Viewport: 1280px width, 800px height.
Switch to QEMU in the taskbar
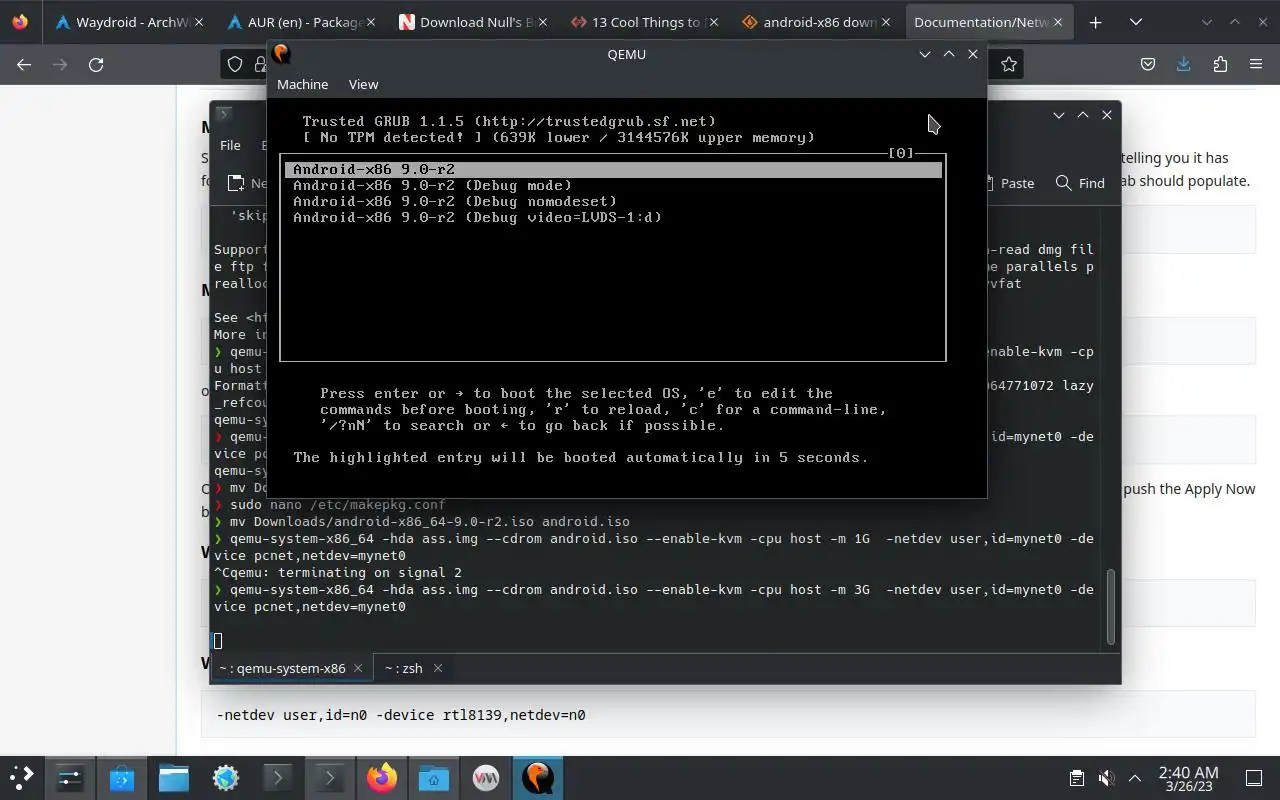point(538,777)
